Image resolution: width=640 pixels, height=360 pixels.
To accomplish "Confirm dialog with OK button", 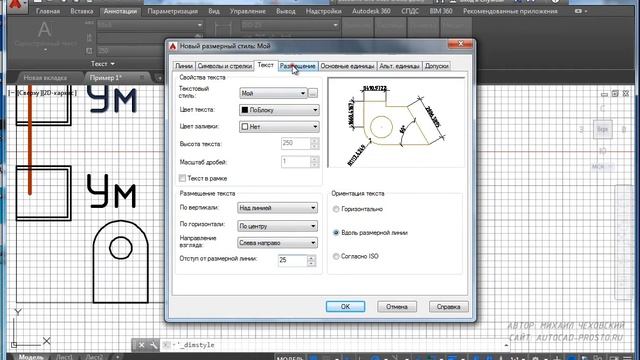I will coord(345,307).
